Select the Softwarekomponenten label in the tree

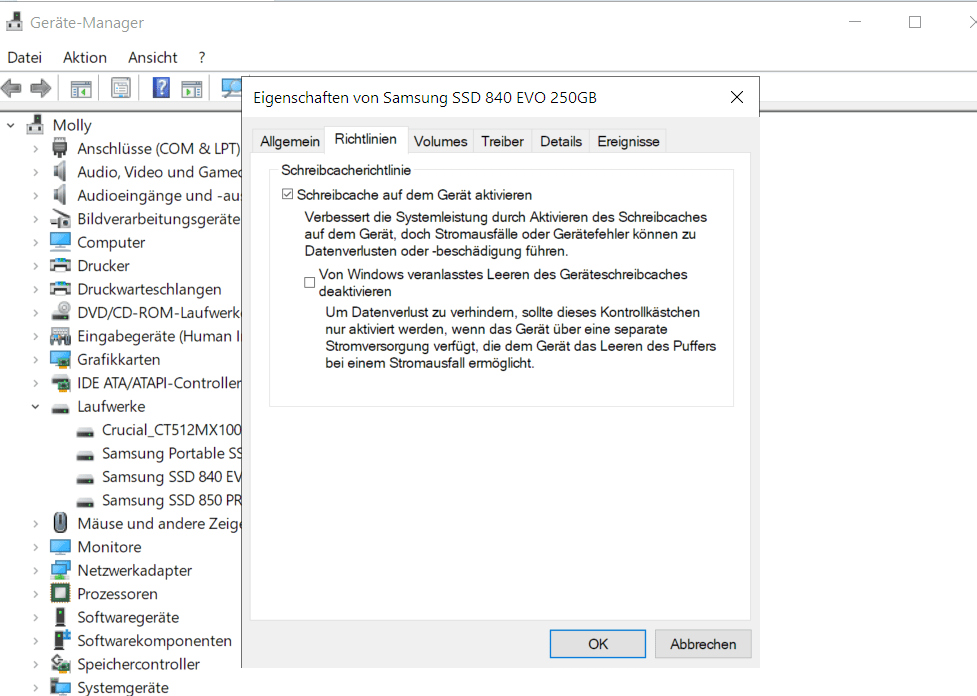click(x=155, y=641)
